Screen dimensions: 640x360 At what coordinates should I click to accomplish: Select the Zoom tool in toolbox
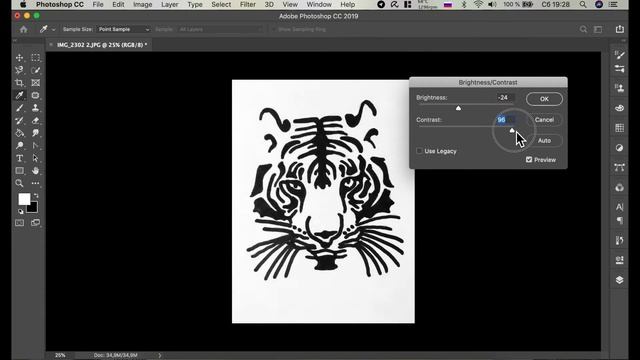tap(19, 183)
